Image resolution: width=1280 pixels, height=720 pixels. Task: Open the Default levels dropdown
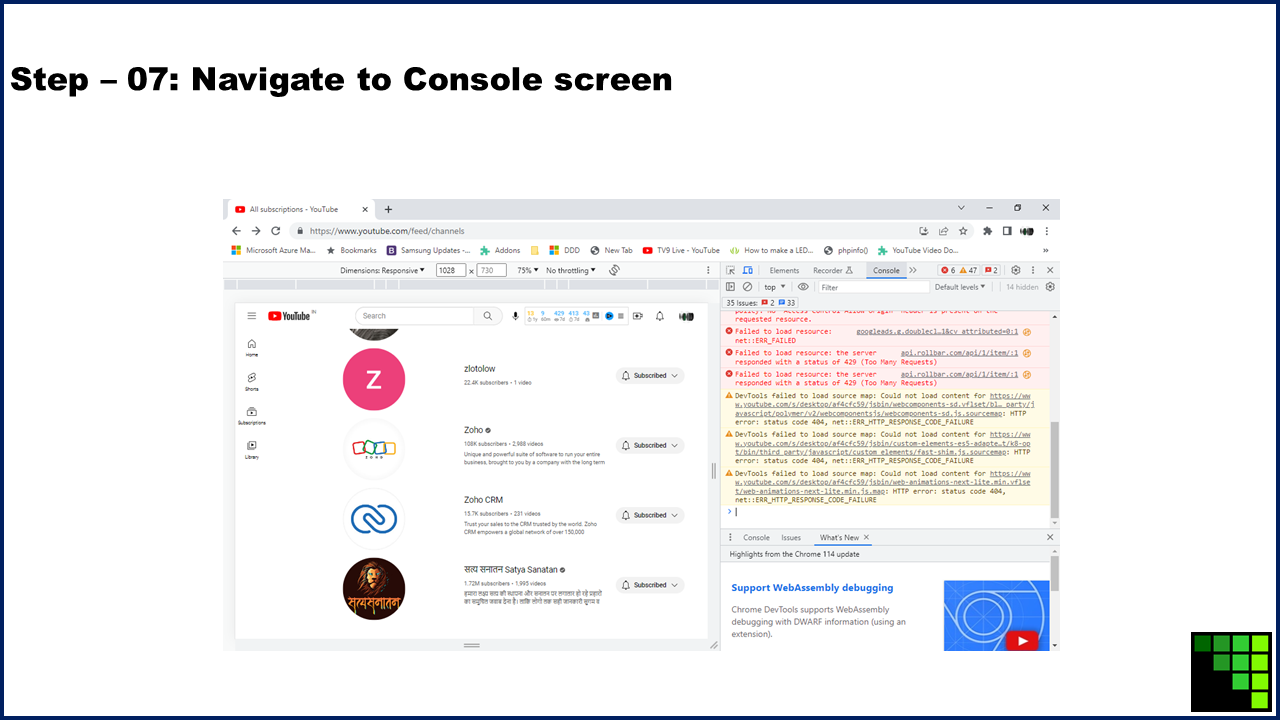click(x=958, y=287)
